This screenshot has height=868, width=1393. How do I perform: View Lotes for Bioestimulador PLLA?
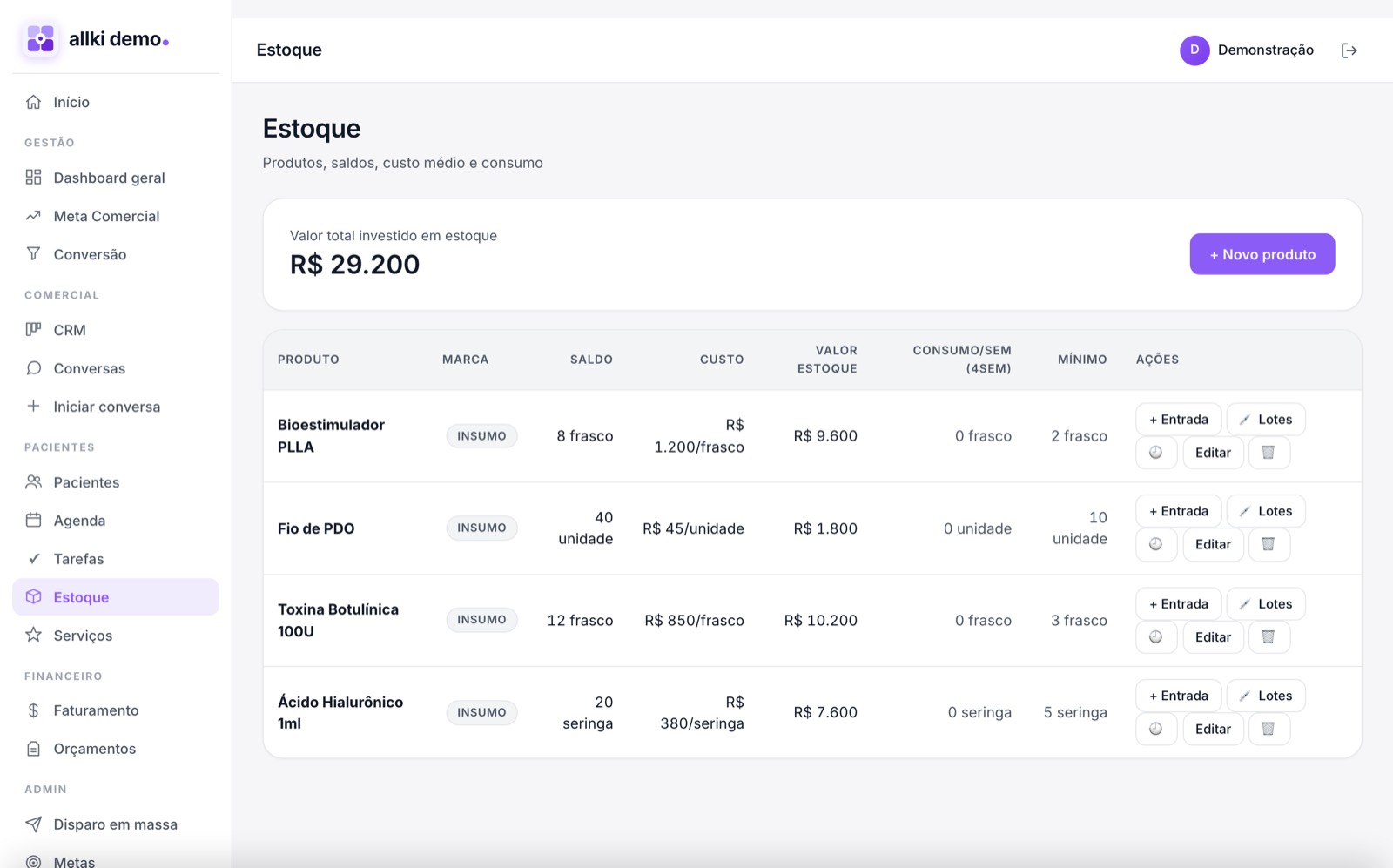pos(1266,420)
